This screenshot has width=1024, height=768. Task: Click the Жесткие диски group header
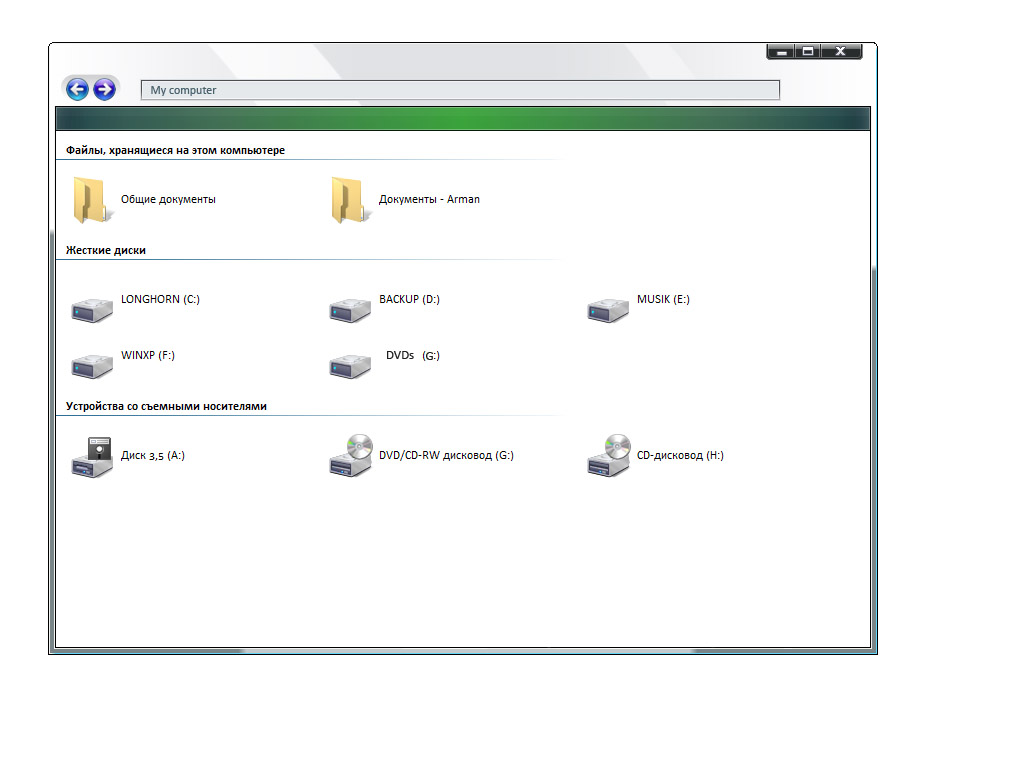click(106, 250)
